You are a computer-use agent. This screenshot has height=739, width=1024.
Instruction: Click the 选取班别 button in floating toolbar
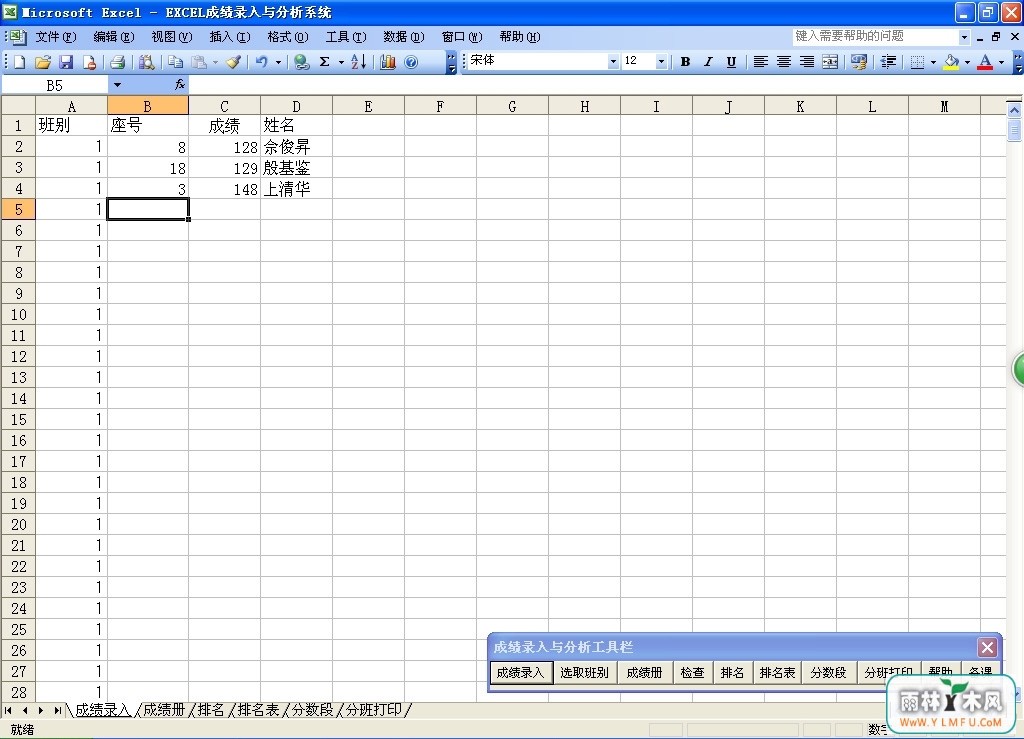(584, 672)
